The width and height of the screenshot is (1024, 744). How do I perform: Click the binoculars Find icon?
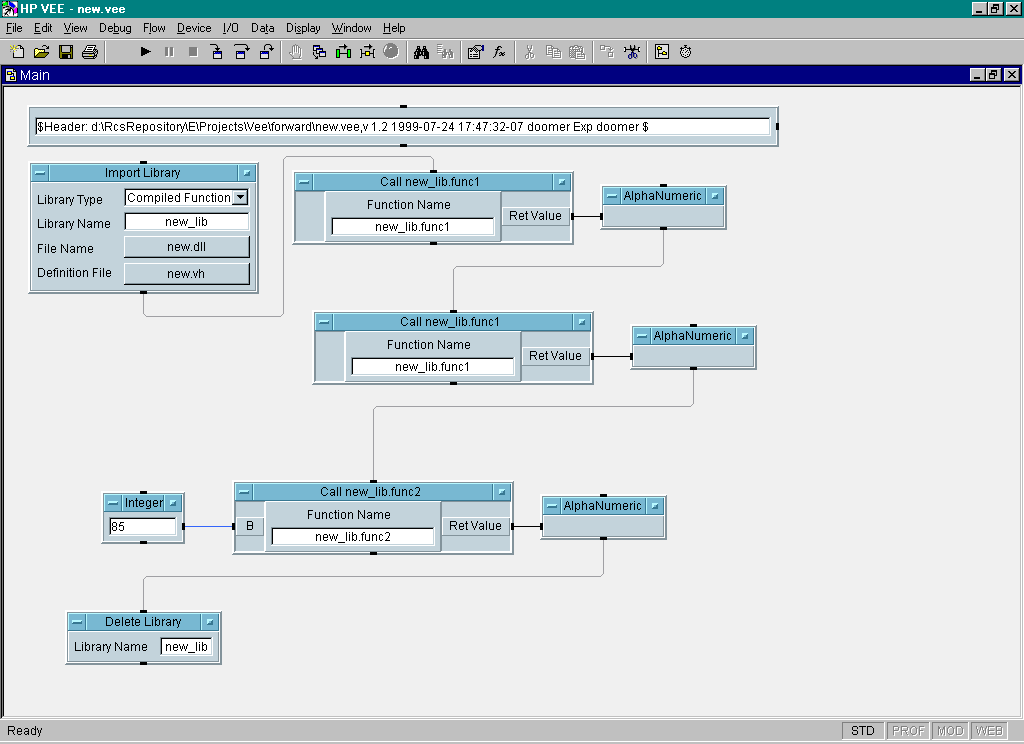tap(421, 52)
